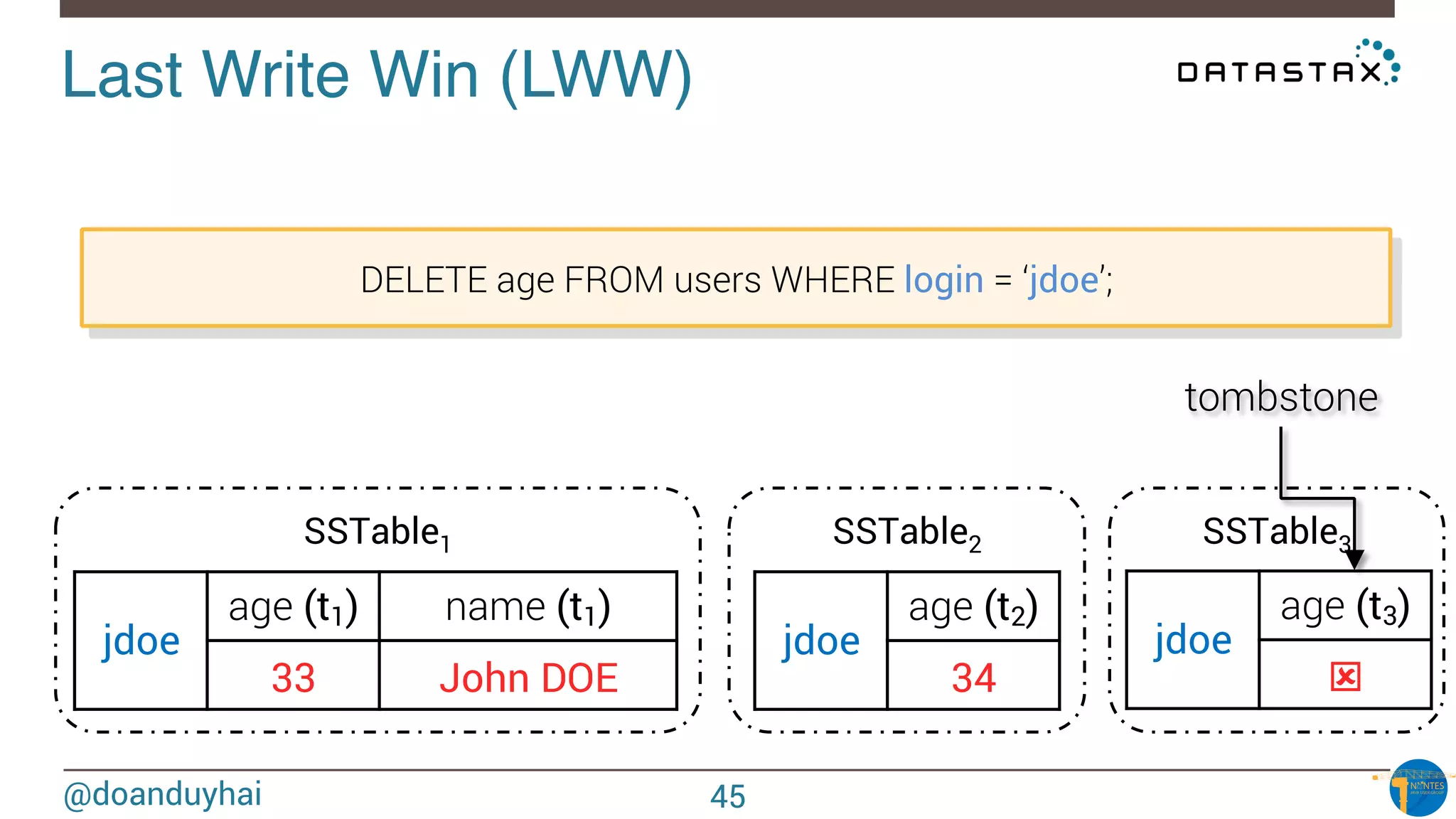Click age (t2) column header
The height and width of the screenshot is (819, 1456).
point(973,606)
